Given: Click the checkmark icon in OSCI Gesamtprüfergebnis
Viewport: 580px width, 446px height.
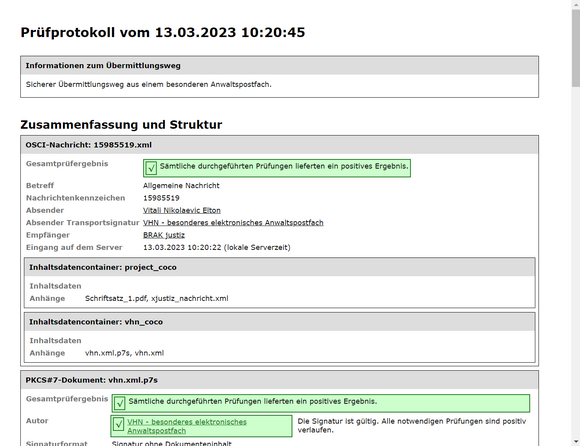Looking at the screenshot, I should [151, 168].
